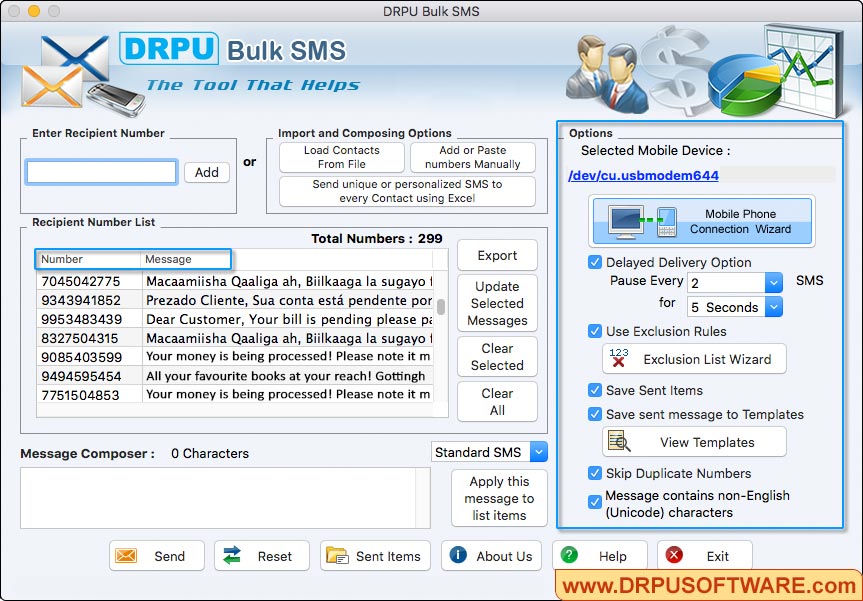Click inside the Enter Recipient Number field
The height and width of the screenshot is (601, 863).
pos(100,172)
